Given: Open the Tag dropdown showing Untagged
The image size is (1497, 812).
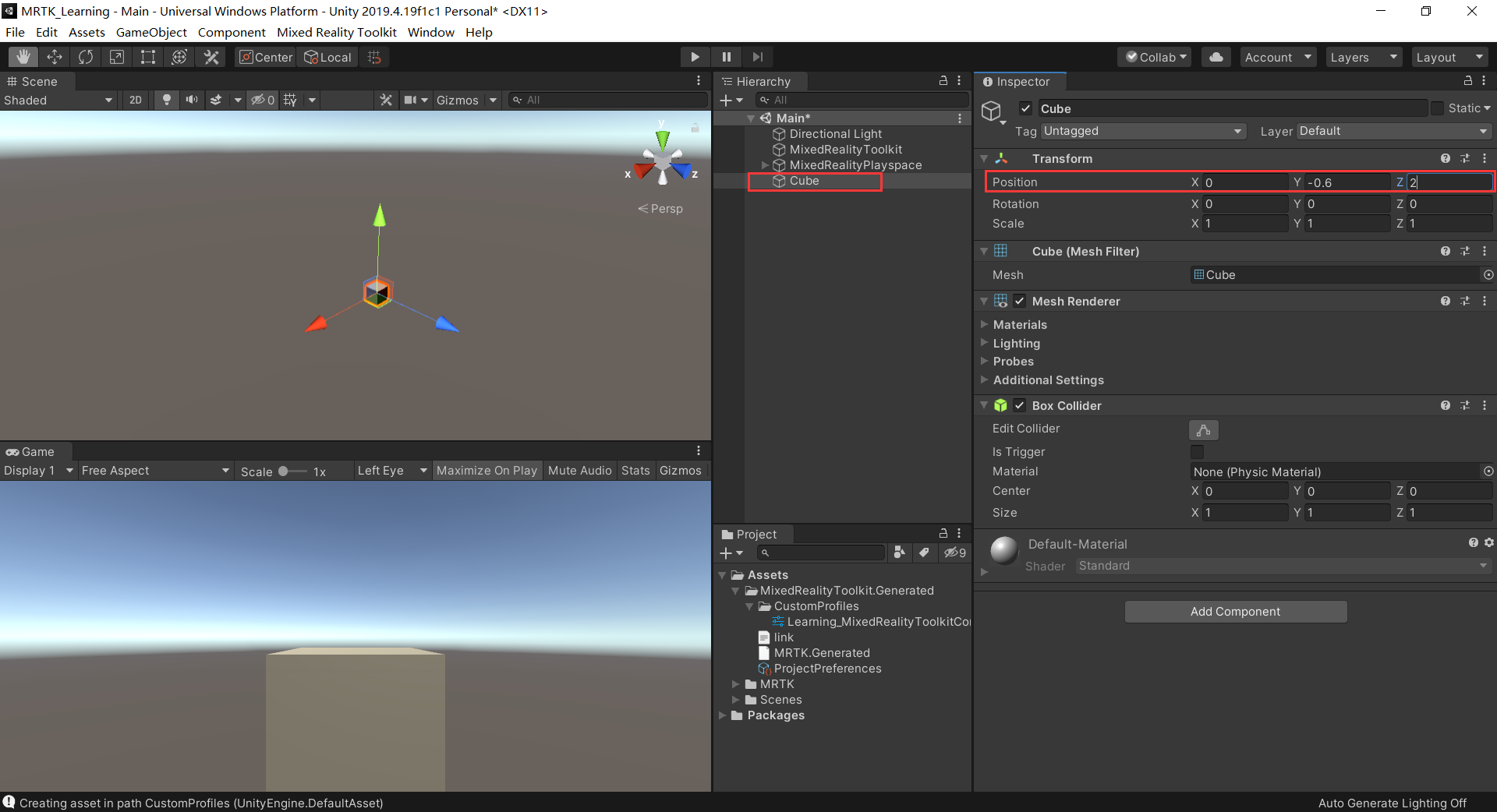Looking at the screenshot, I should pos(1142,131).
